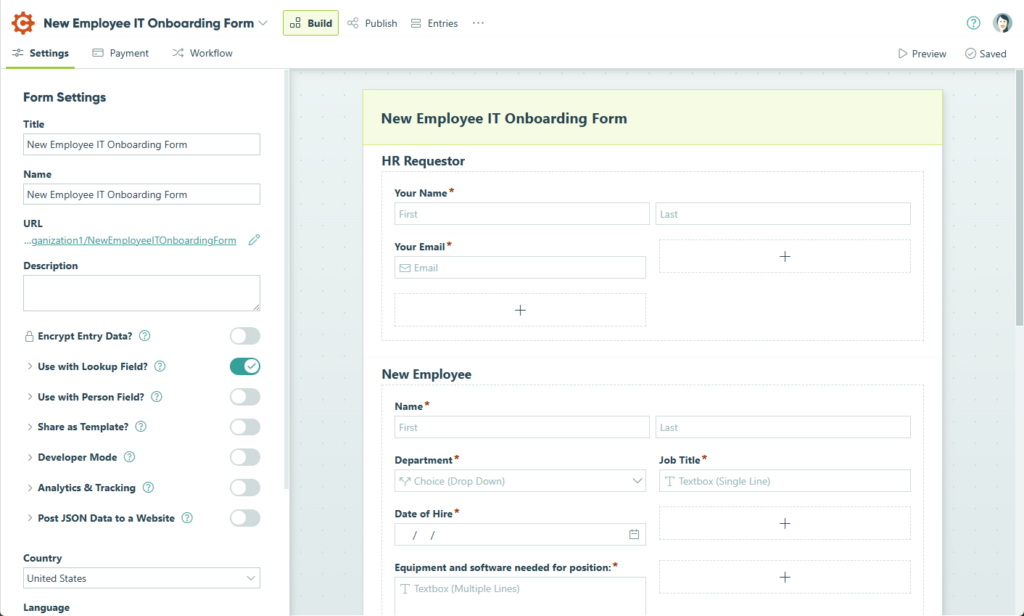
Task: Open the Department choice dropdown
Action: tap(520, 481)
